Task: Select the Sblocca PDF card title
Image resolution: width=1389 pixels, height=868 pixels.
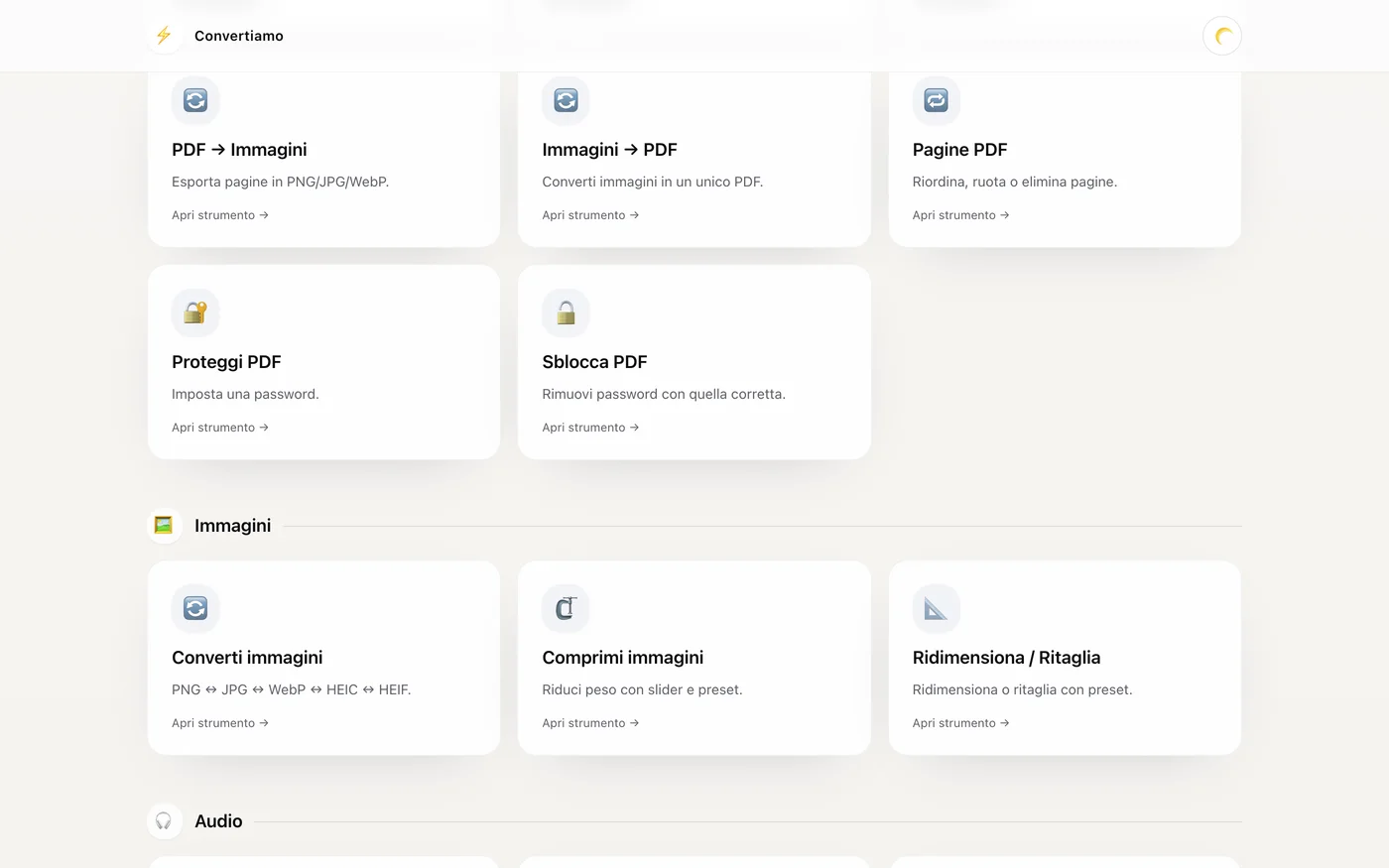Action: [594, 362]
